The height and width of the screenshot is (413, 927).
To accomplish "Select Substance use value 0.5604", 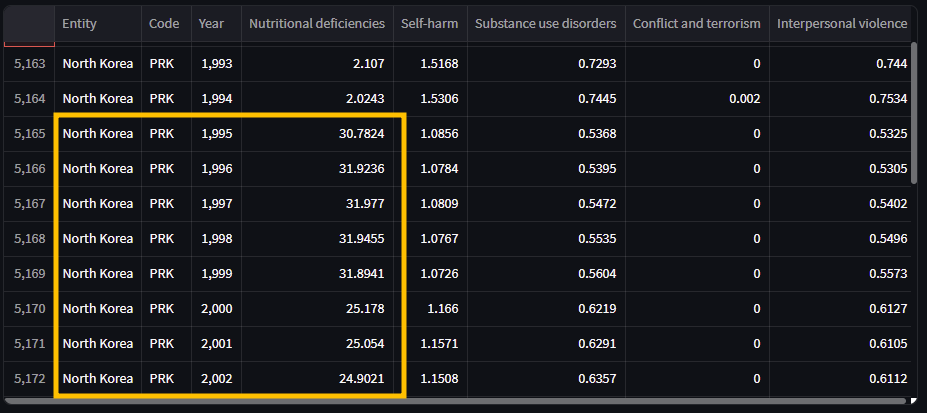I will coord(546,274).
